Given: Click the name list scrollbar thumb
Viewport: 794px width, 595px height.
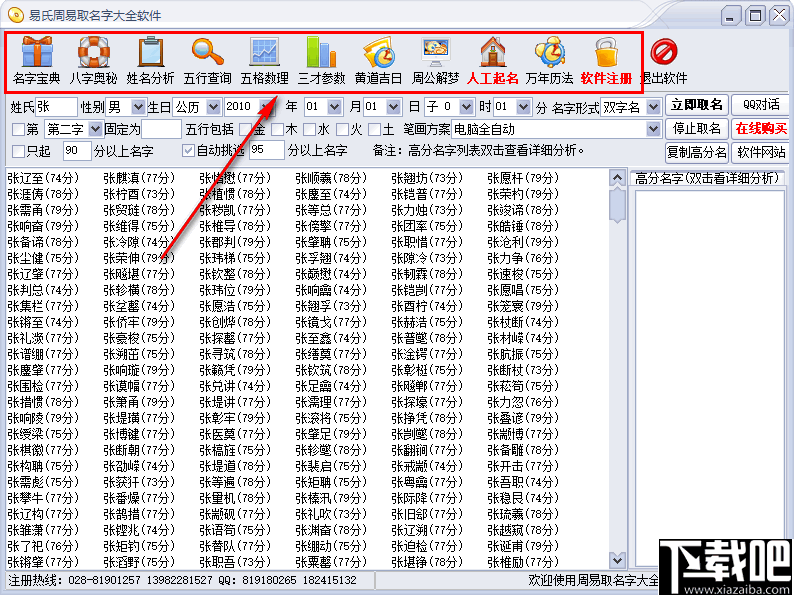Looking at the screenshot, I should pyautogui.click(x=617, y=206).
